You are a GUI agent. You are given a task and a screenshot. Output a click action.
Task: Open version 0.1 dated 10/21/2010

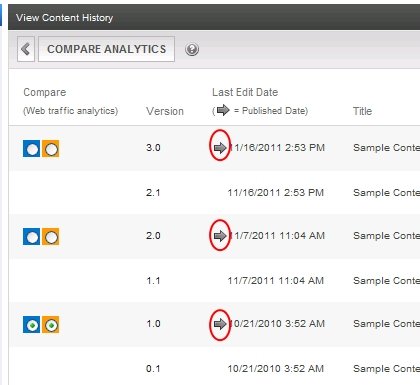(x=214, y=368)
